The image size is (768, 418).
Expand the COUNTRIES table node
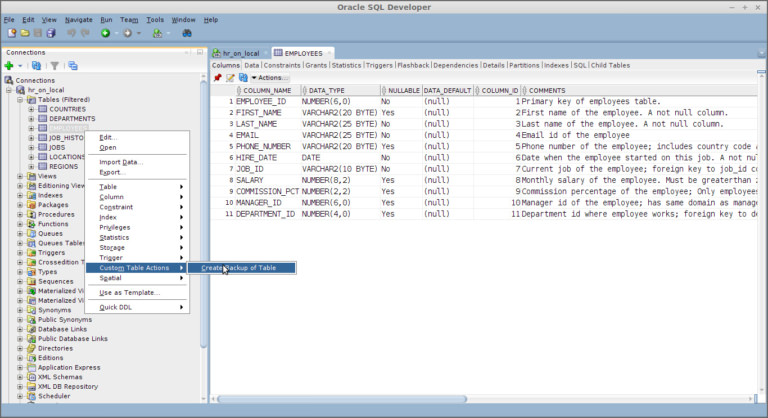(31, 109)
